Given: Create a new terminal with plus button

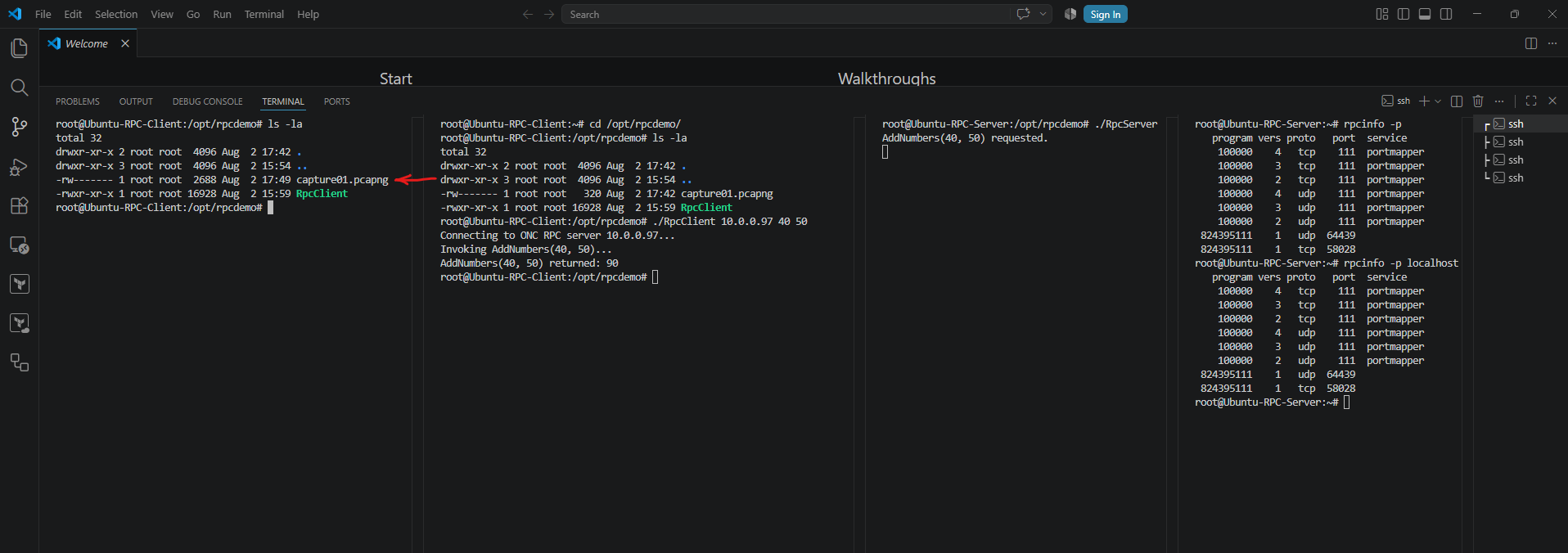Looking at the screenshot, I should click(x=1424, y=101).
